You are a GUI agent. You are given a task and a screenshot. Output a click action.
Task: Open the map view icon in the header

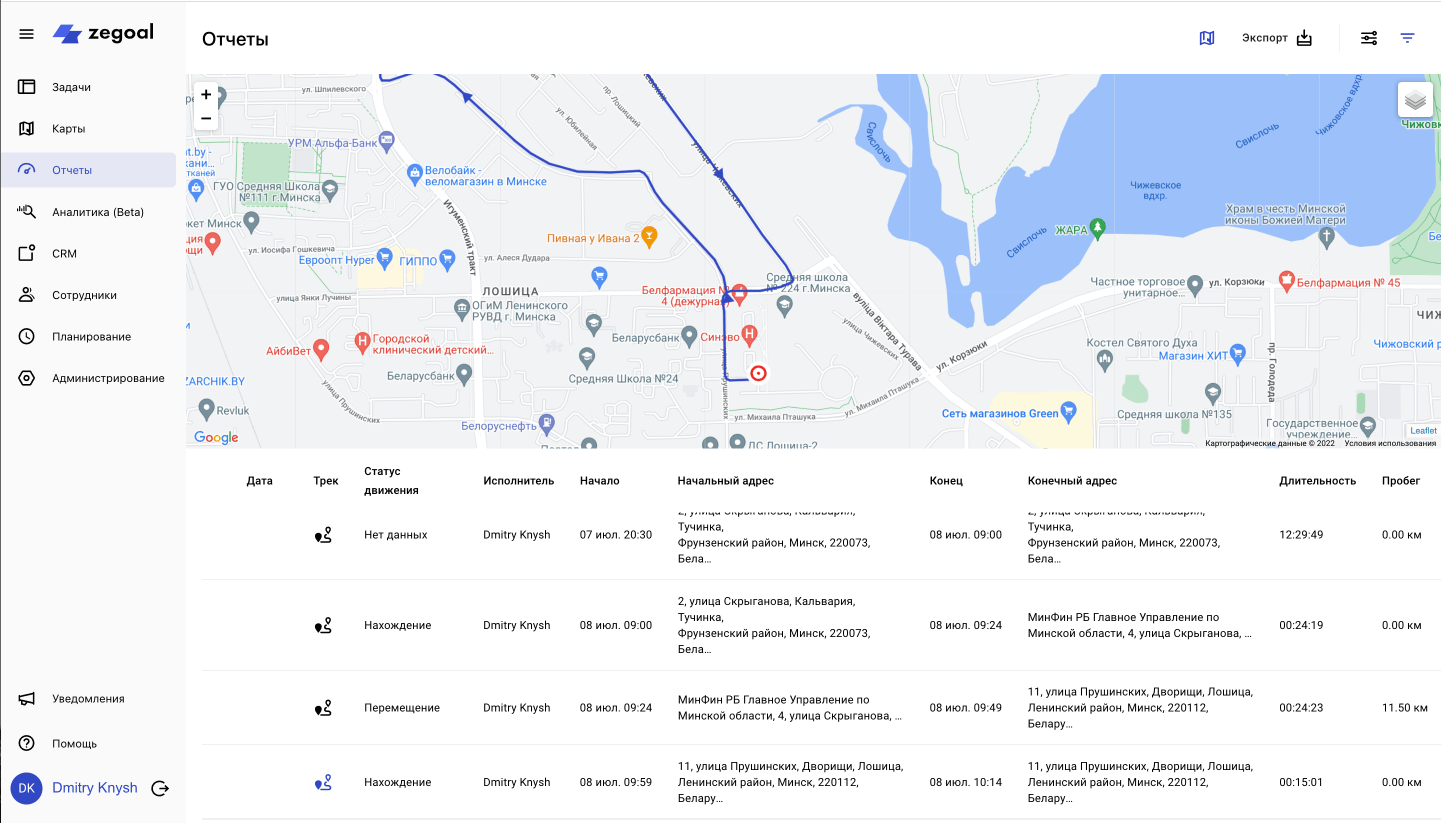click(x=1207, y=37)
